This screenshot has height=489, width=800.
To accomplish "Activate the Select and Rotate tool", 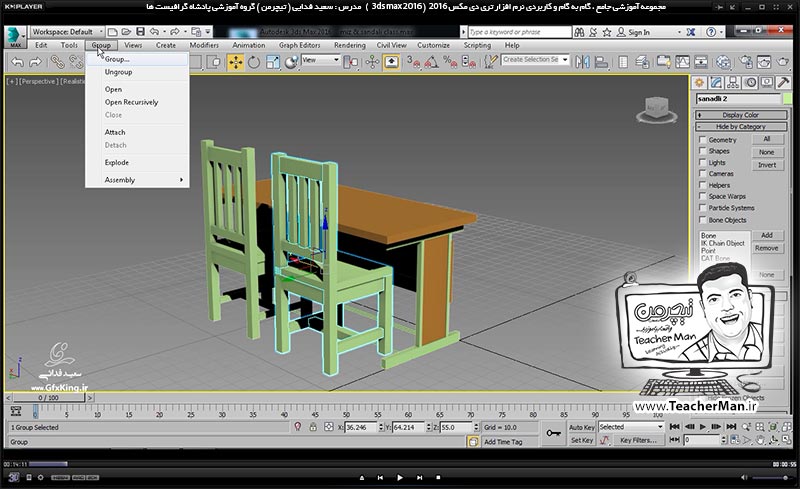I will (254, 62).
